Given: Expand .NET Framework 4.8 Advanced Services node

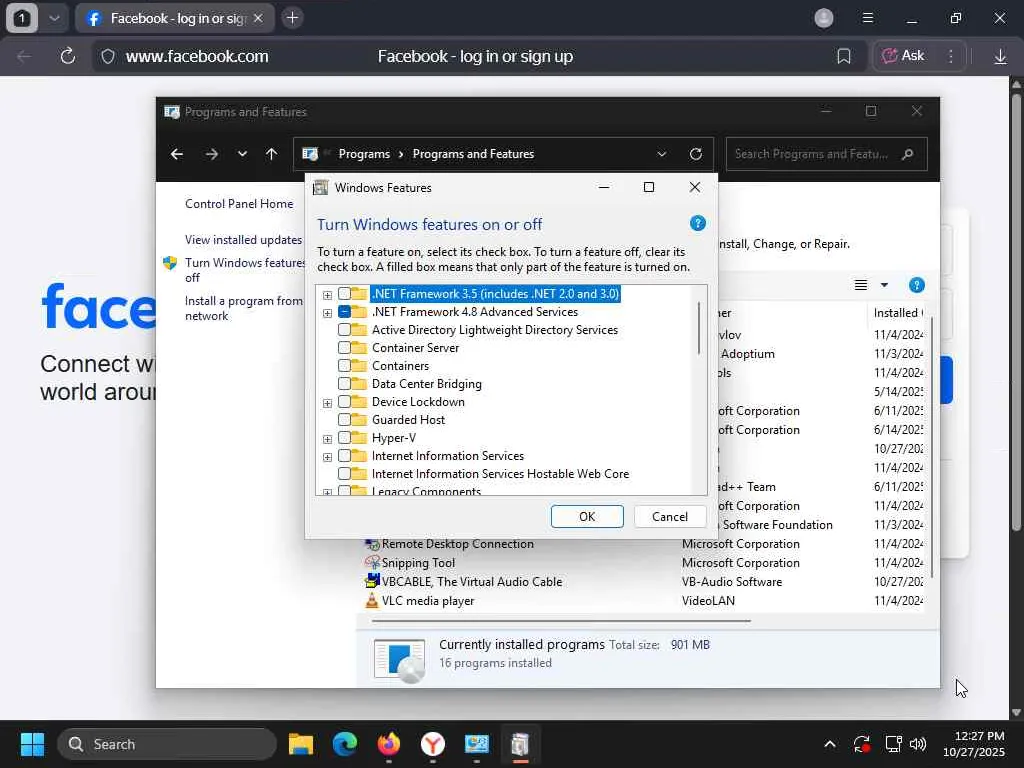Looking at the screenshot, I should (x=327, y=313).
